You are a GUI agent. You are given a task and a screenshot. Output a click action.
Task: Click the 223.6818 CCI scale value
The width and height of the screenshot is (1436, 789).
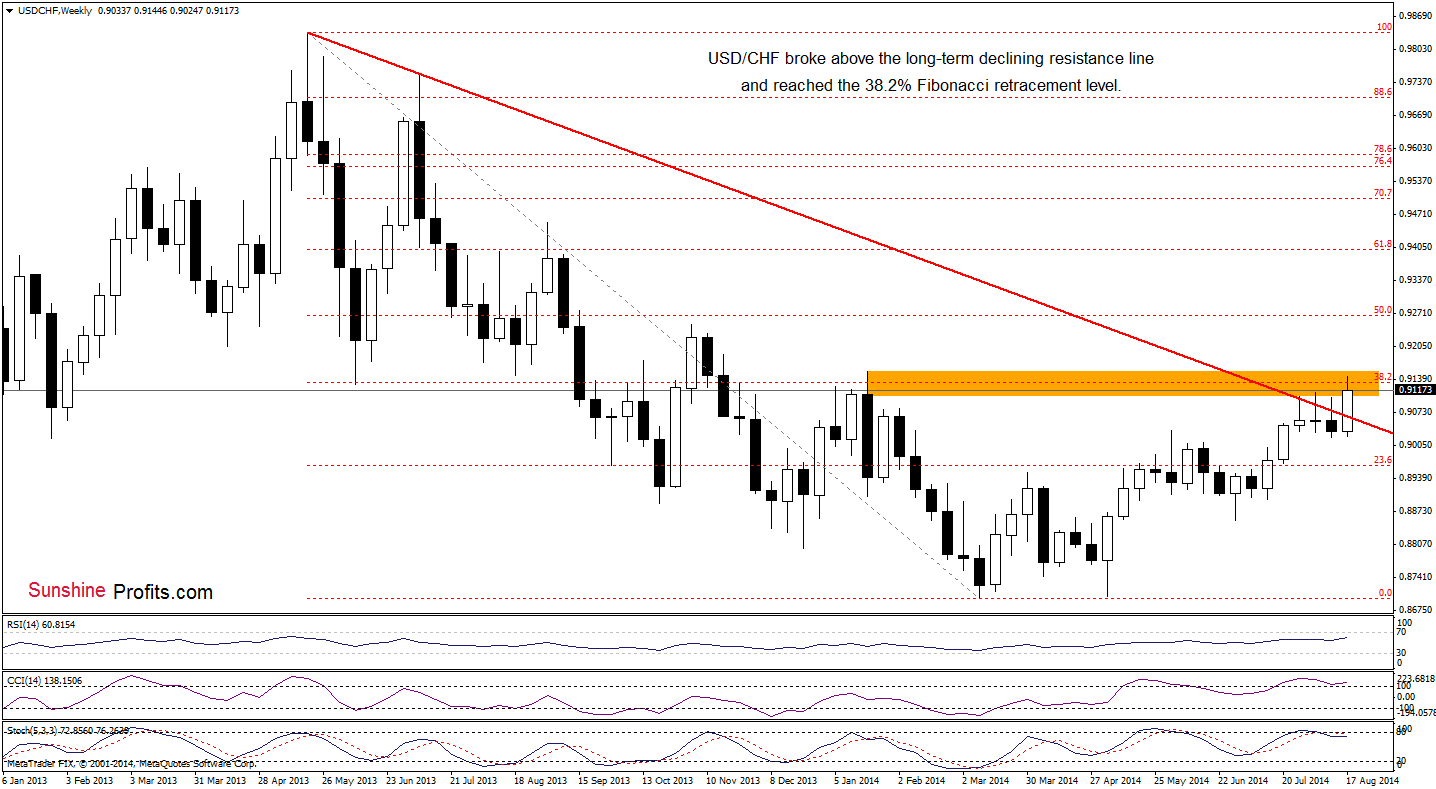[1416, 678]
